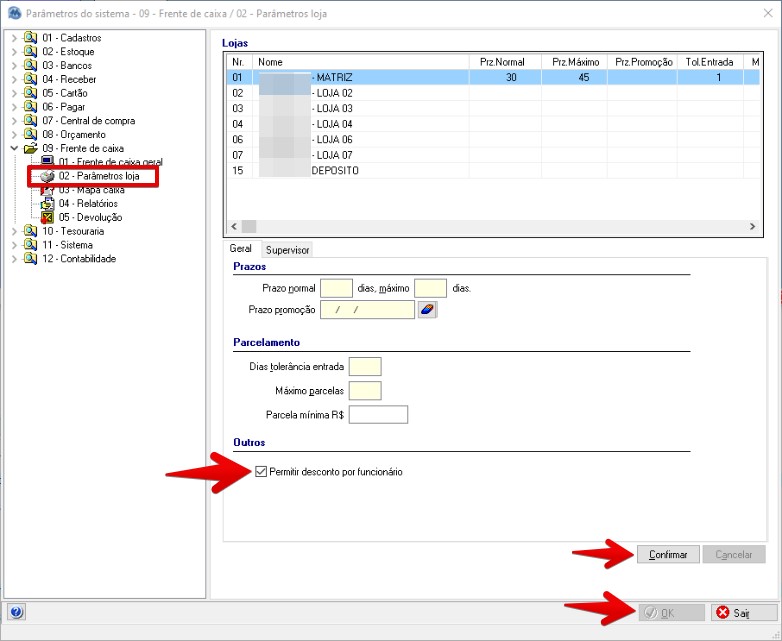Viewport: 782px width, 641px height.
Task: Click the OK button at bottom
Action: pos(671,613)
